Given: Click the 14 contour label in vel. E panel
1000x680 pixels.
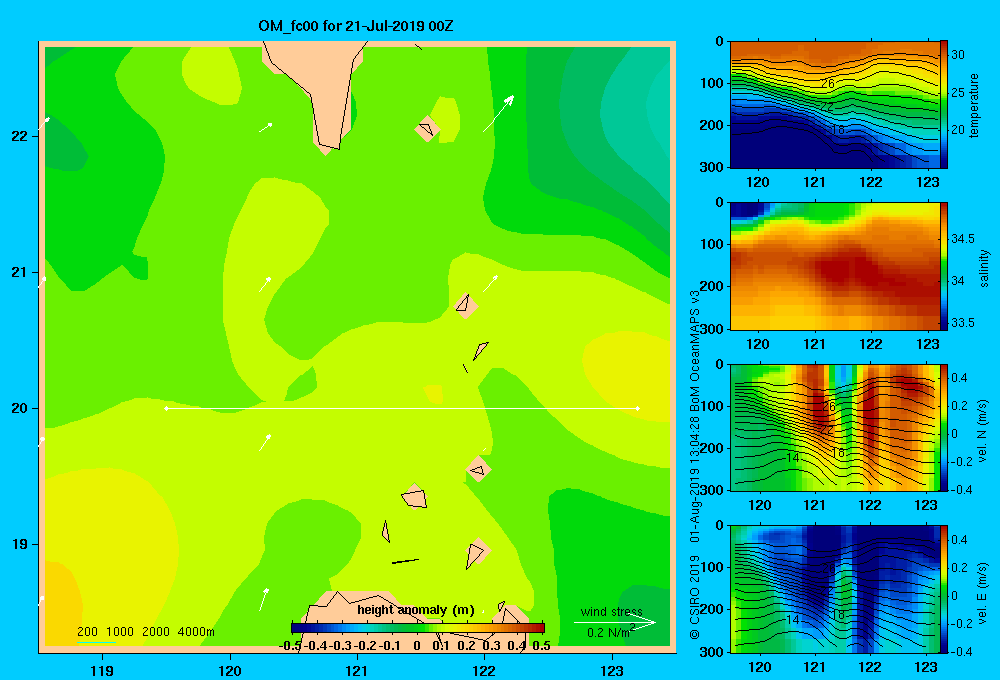Looking at the screenshot, I should (793, 619).
